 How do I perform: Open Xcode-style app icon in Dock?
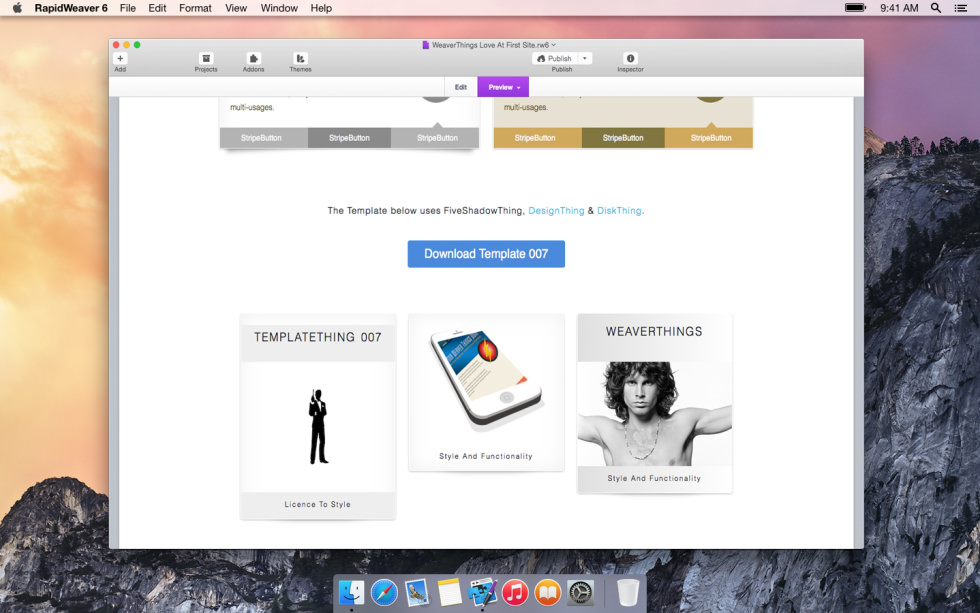tap(482, 592)
